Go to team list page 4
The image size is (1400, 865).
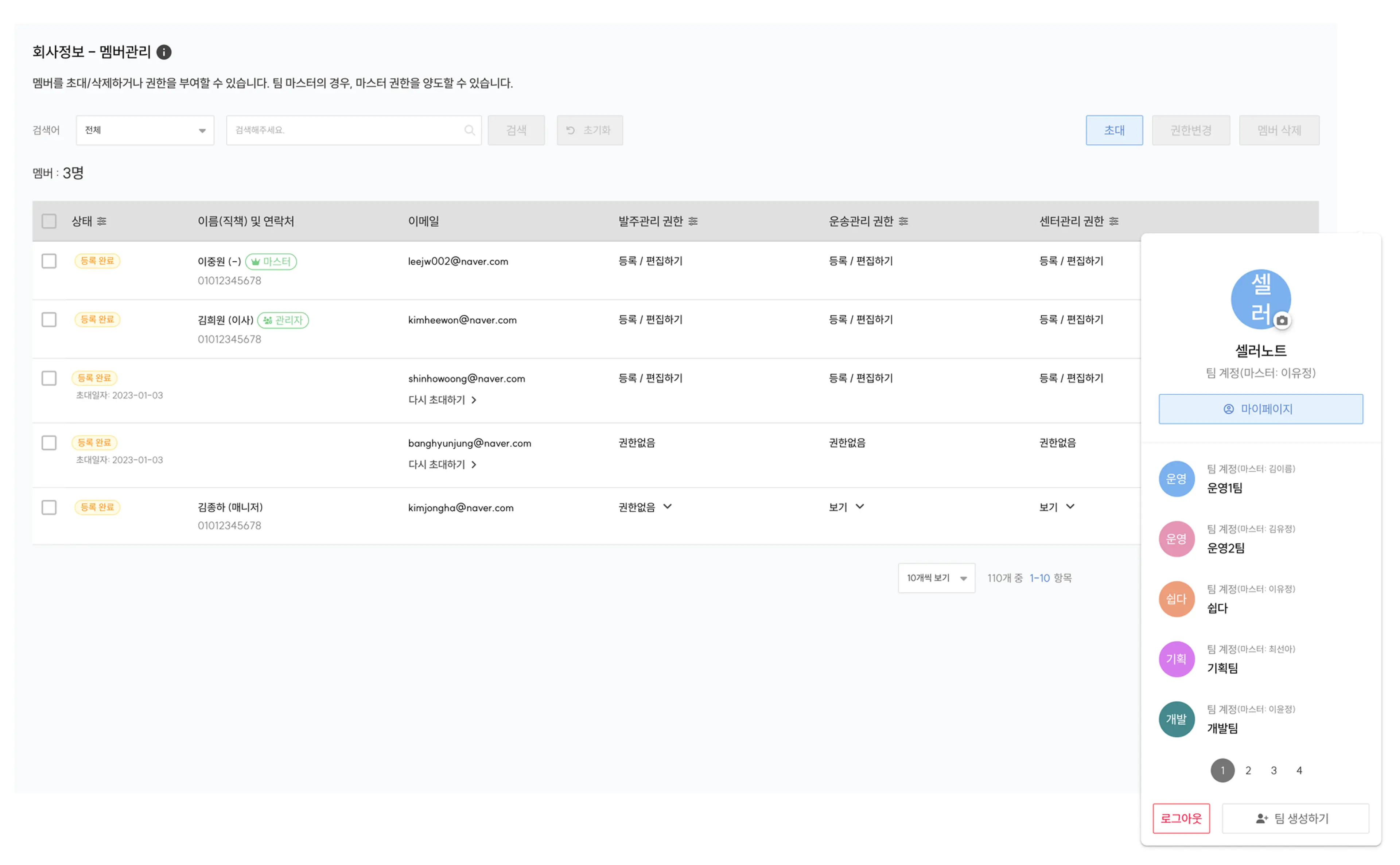pyautogui.click(x=1299, y=771)
